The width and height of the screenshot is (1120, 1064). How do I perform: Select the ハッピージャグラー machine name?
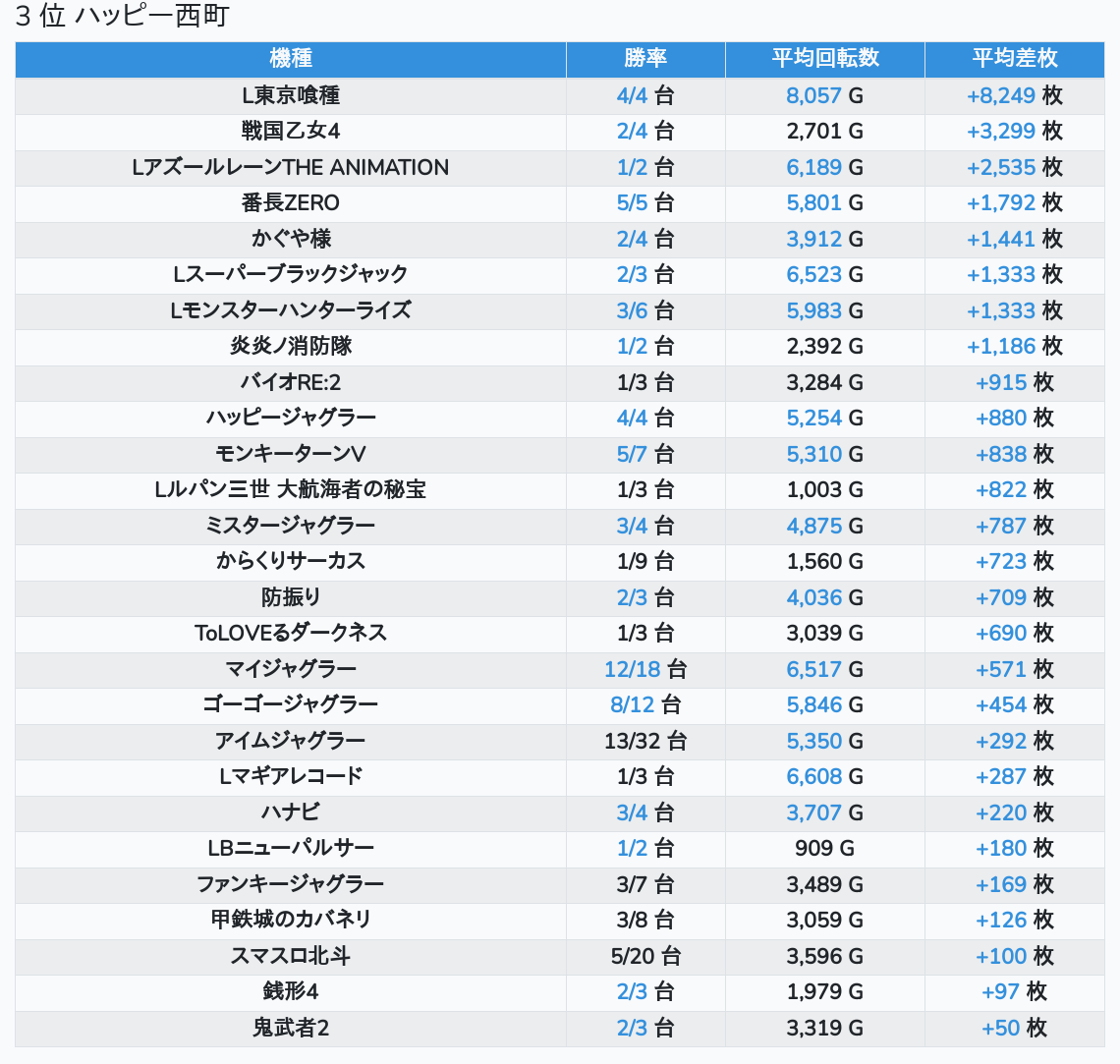pyautogui.click(x=291, y=418)
